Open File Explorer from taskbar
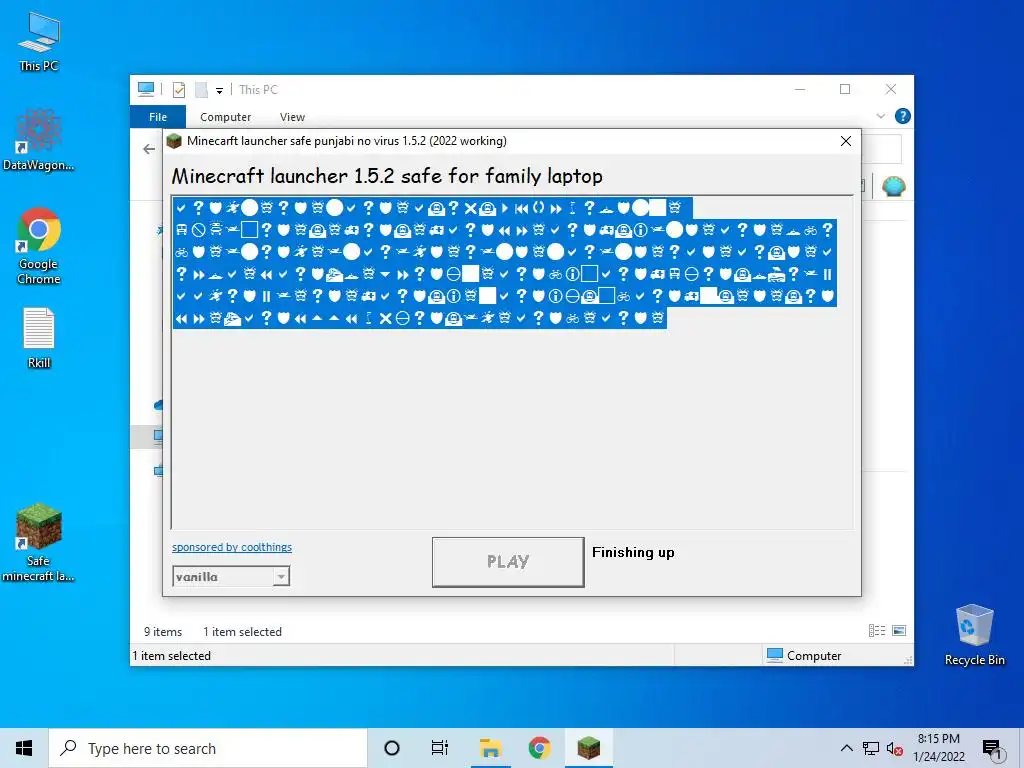Image resolution: width=1024 pixels, height=768 pixels. pos(490,748)
